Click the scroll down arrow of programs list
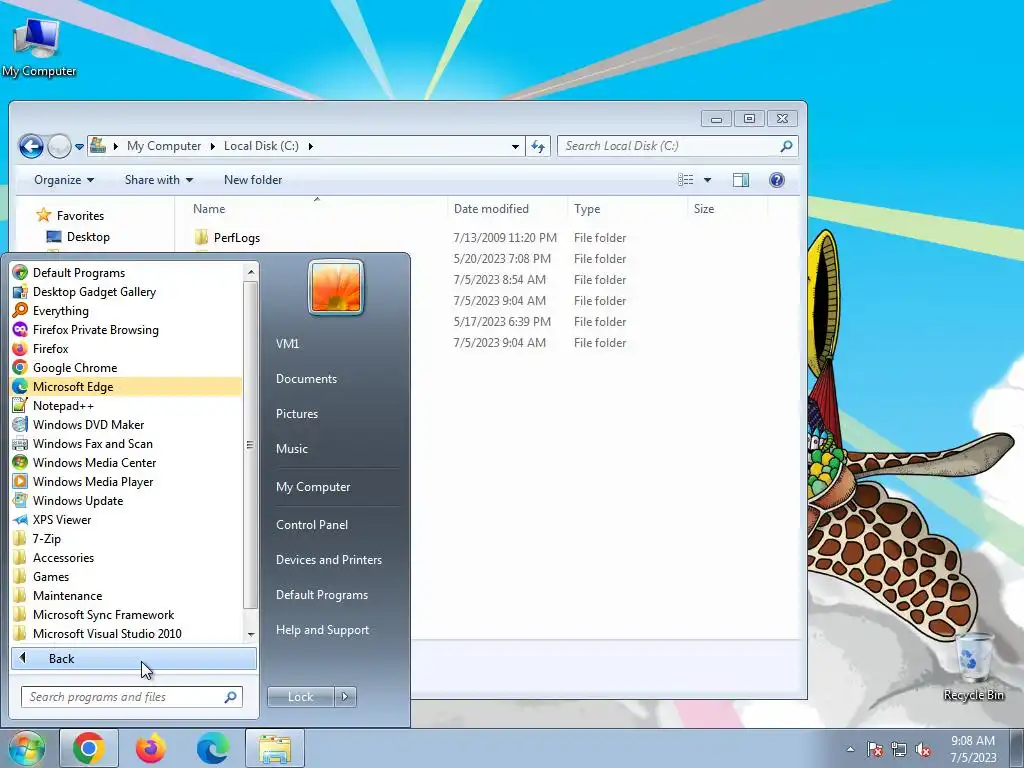 coord(251,634)
